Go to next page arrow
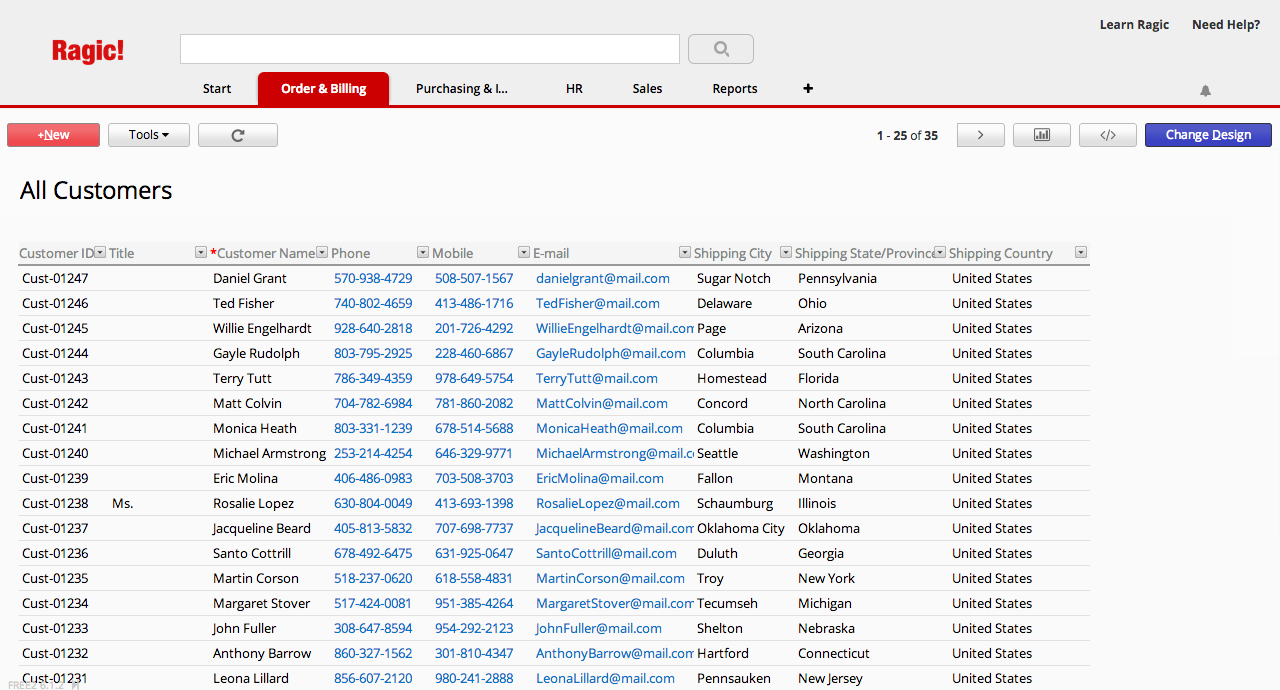Viewport: 1280px width, 690px height. point(980,135)
